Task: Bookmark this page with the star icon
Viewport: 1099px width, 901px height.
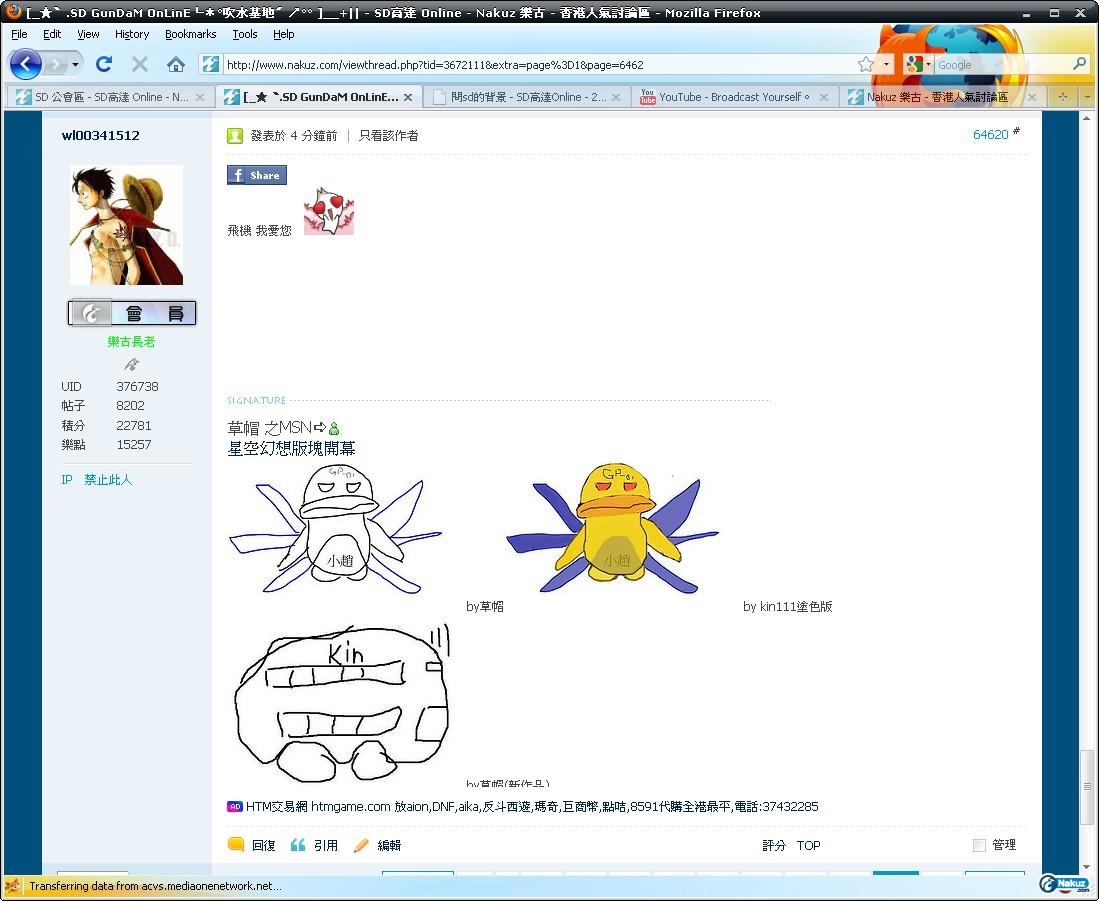Action: click(x=866, y=64)
